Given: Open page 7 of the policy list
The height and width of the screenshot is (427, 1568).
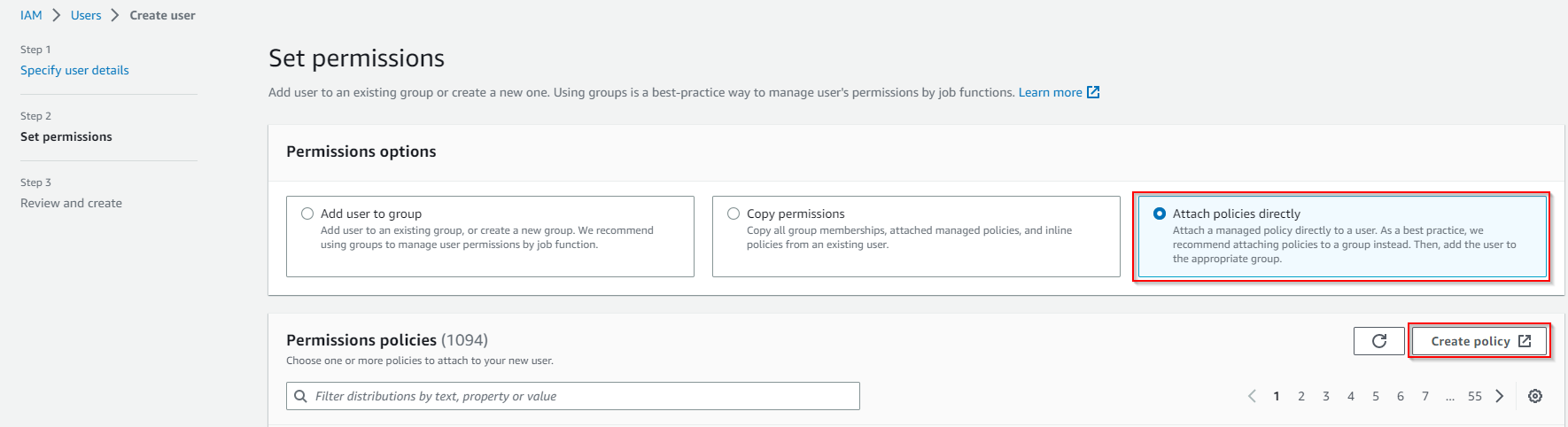Looking at the screenshot, I should [1425, 396].
